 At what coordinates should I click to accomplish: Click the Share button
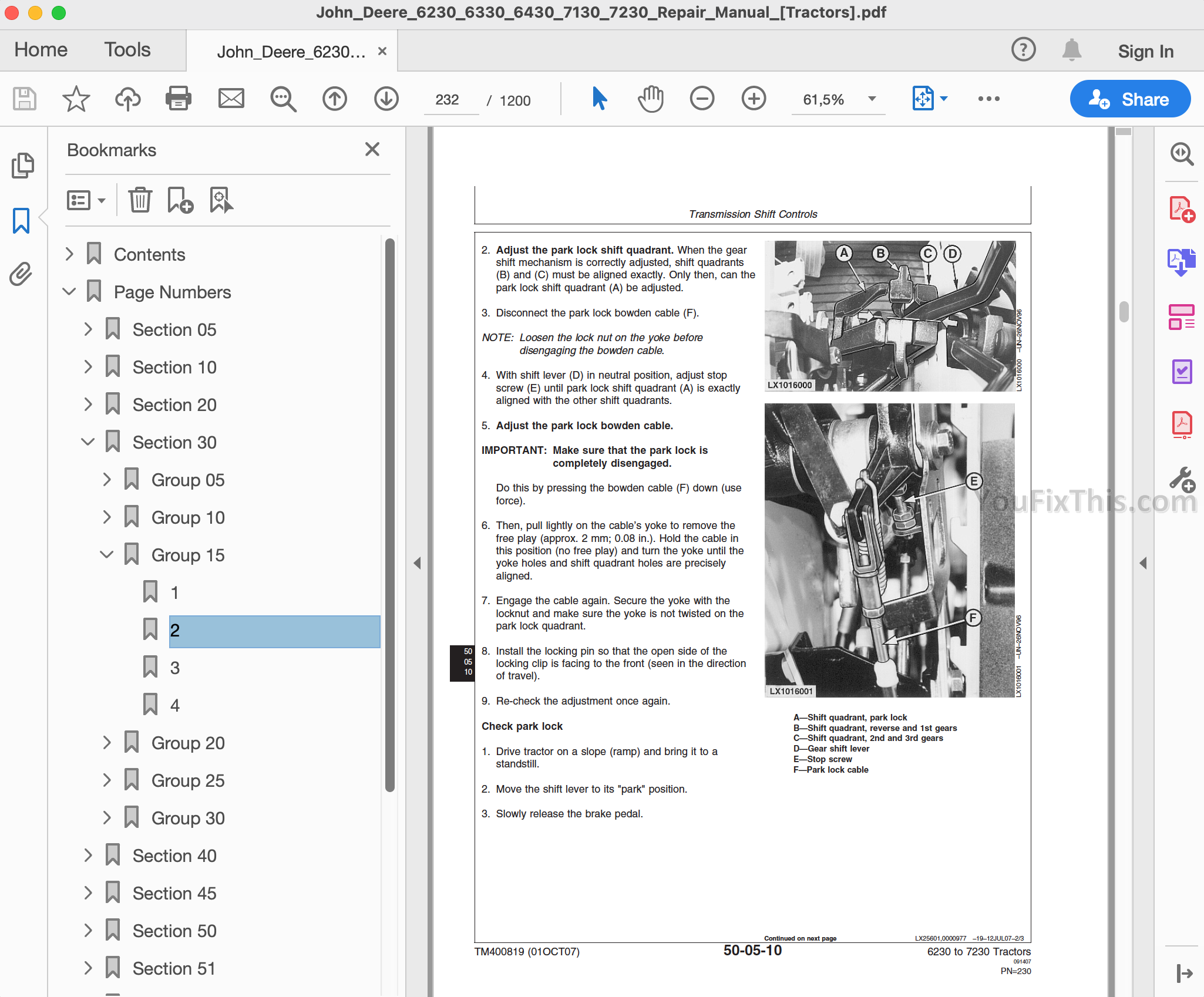(1130, 99)
